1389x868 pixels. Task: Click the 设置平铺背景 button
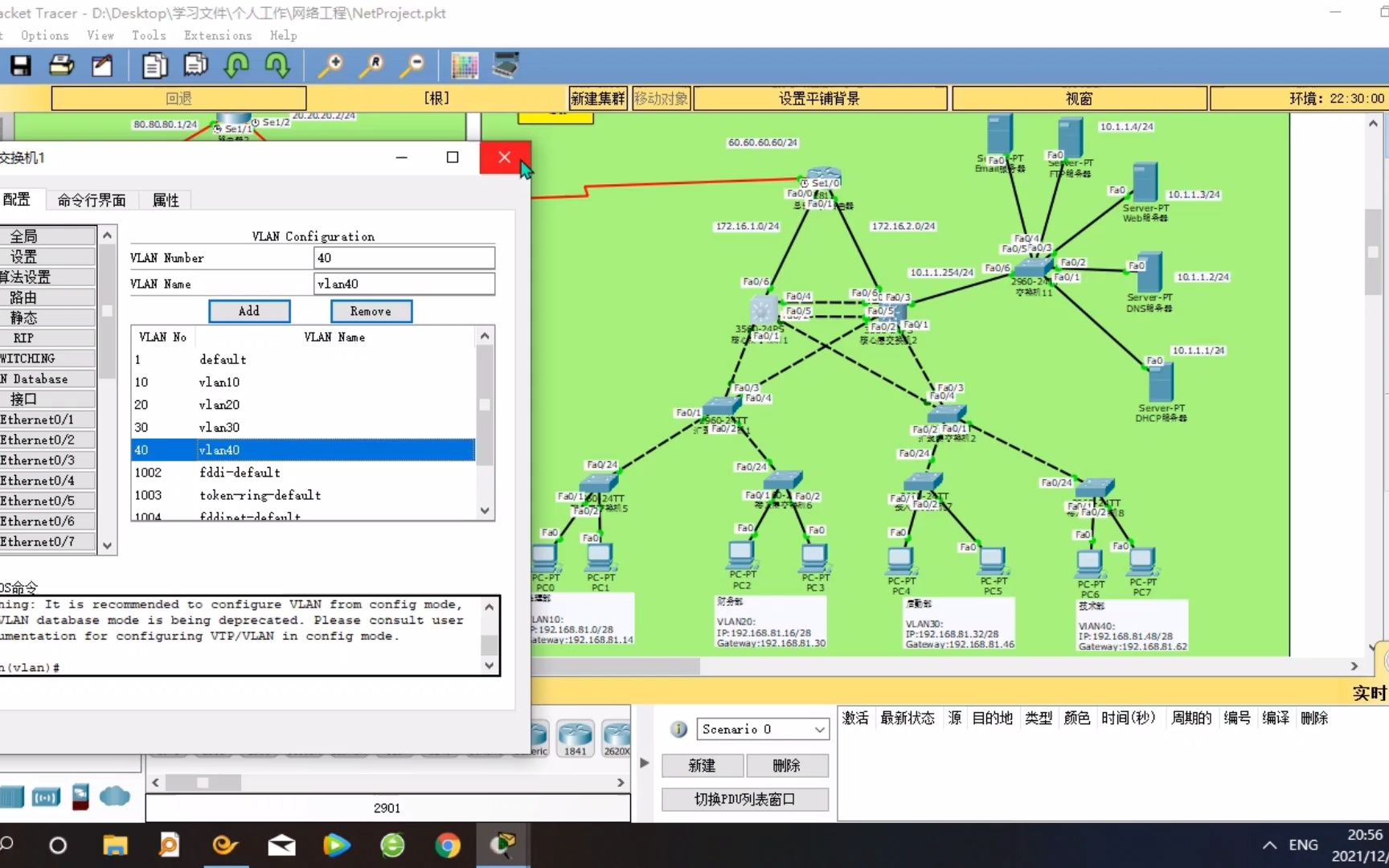(x=820, y=99)
